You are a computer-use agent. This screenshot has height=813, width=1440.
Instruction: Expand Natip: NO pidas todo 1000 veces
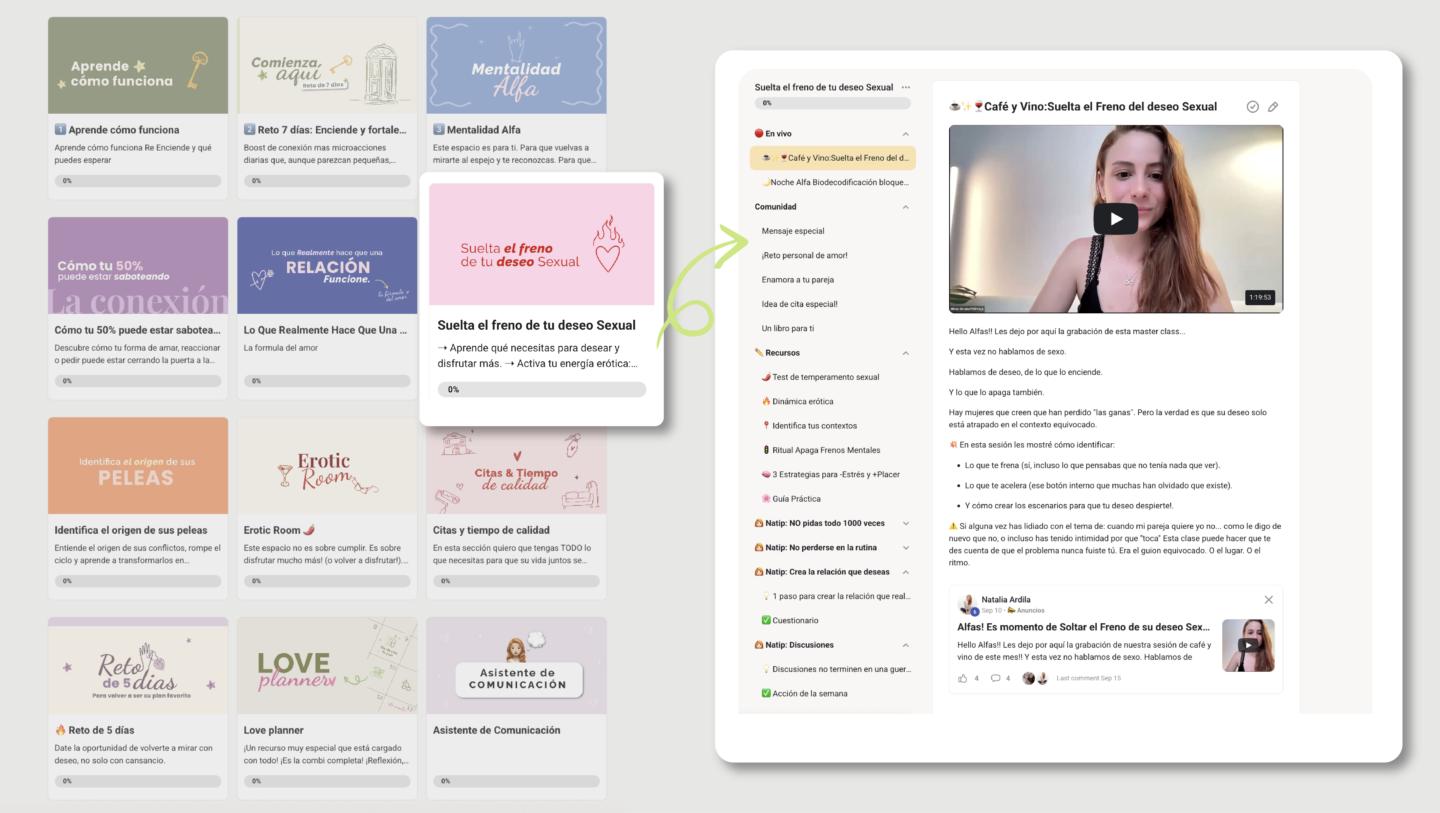[906, 523]
